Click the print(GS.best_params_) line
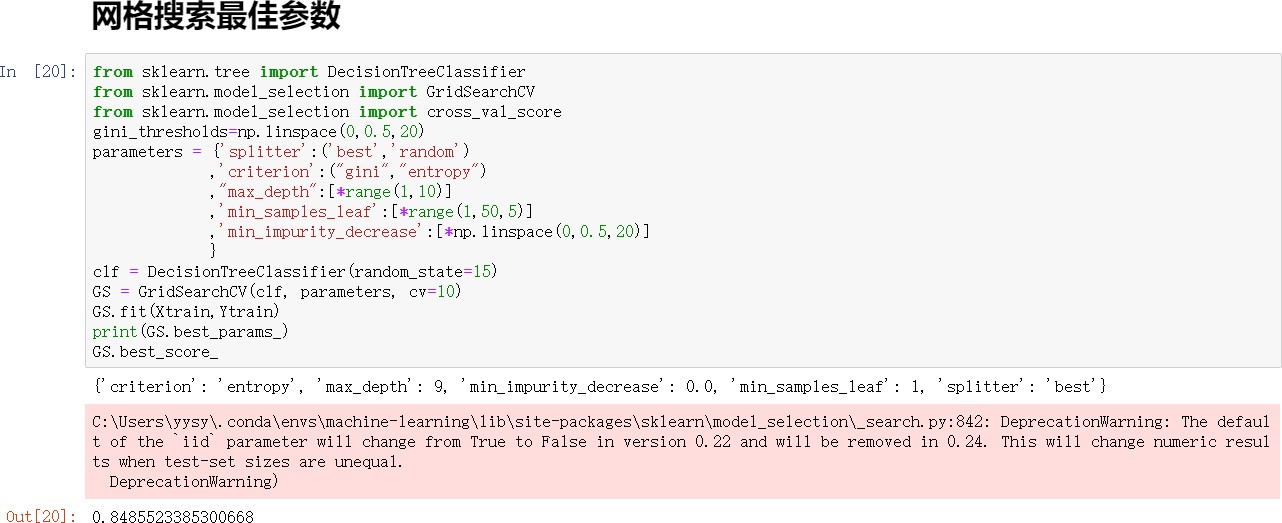The width and height of the screenshot is (1282, 523). 190,332
